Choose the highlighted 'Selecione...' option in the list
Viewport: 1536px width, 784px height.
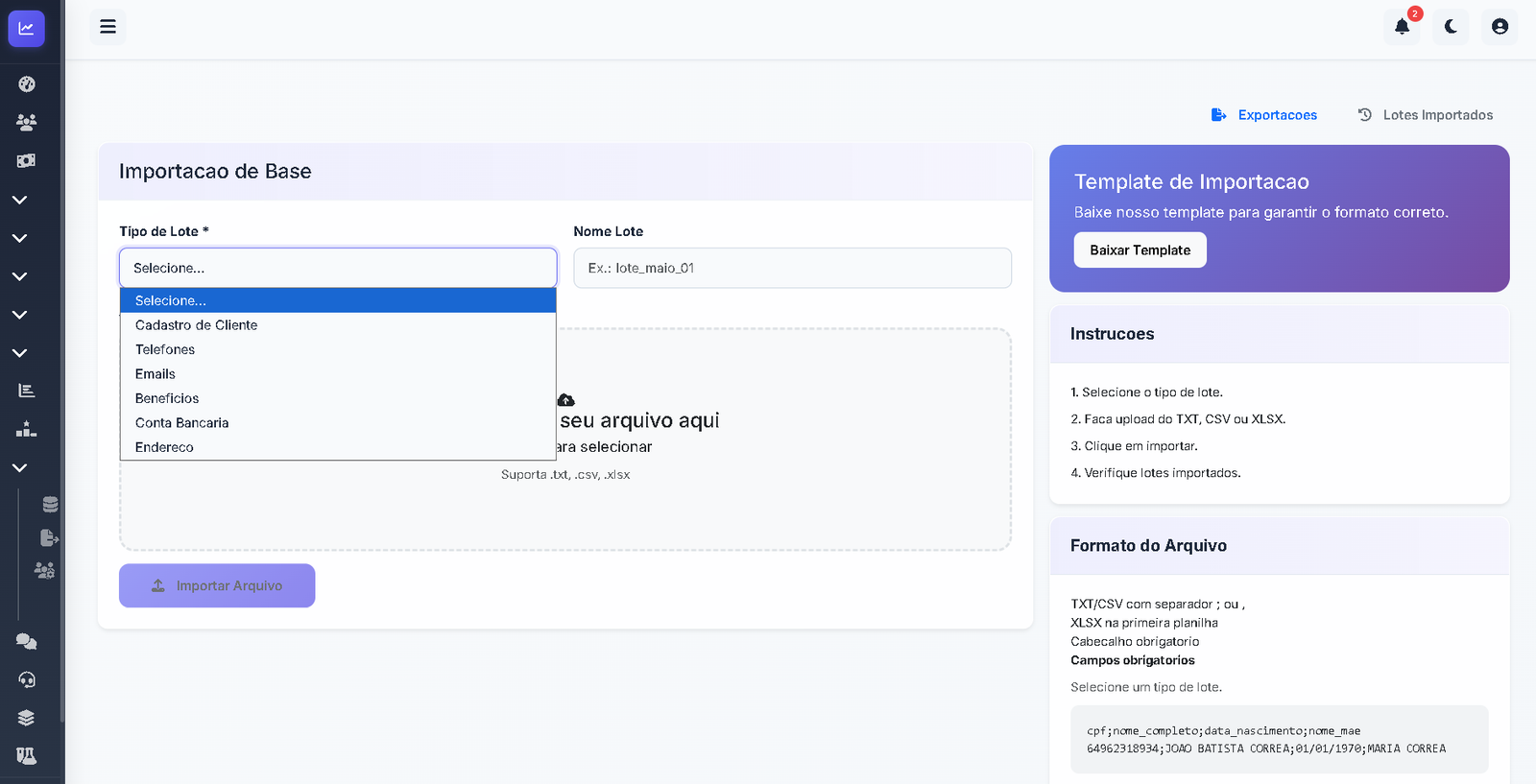pyautogui.click(x=338, y=300)
